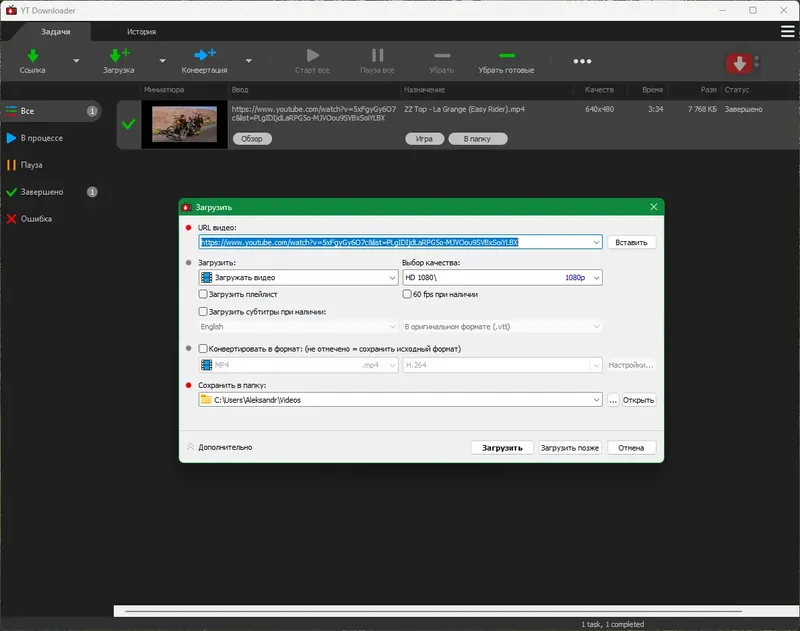Image resolution: width=800 pixels, height=631 pixels.
Task: Select the Завершено filter in the sidebar
Action: (x=42, y=192)
